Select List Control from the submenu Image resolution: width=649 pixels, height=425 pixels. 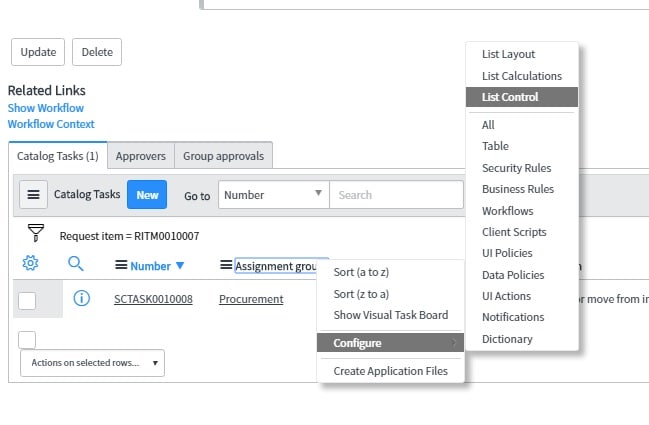(x=510, y=97)
